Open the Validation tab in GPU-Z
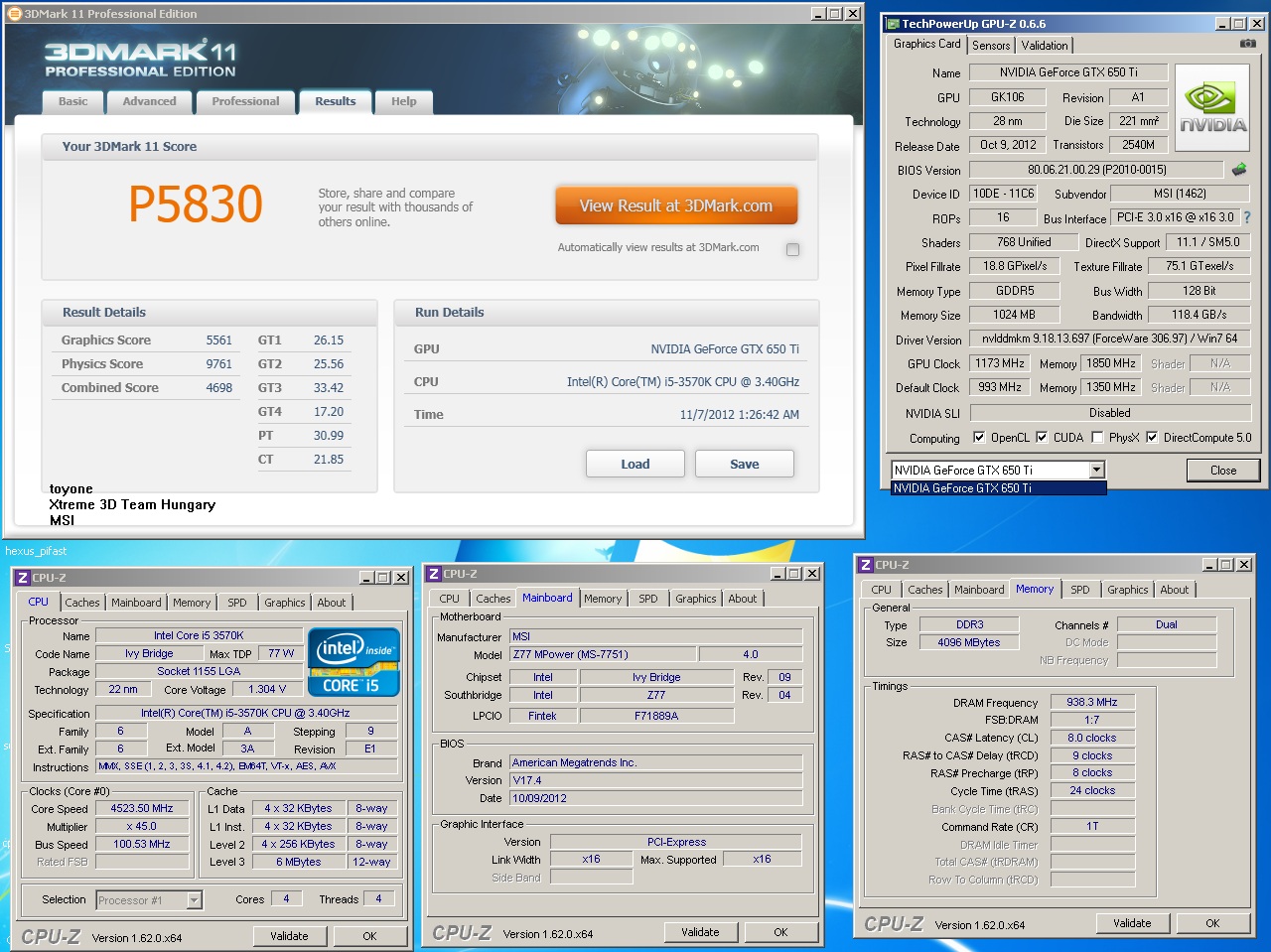The height and width of the screenshot is (952, 1271). [x=1045, y=46]
